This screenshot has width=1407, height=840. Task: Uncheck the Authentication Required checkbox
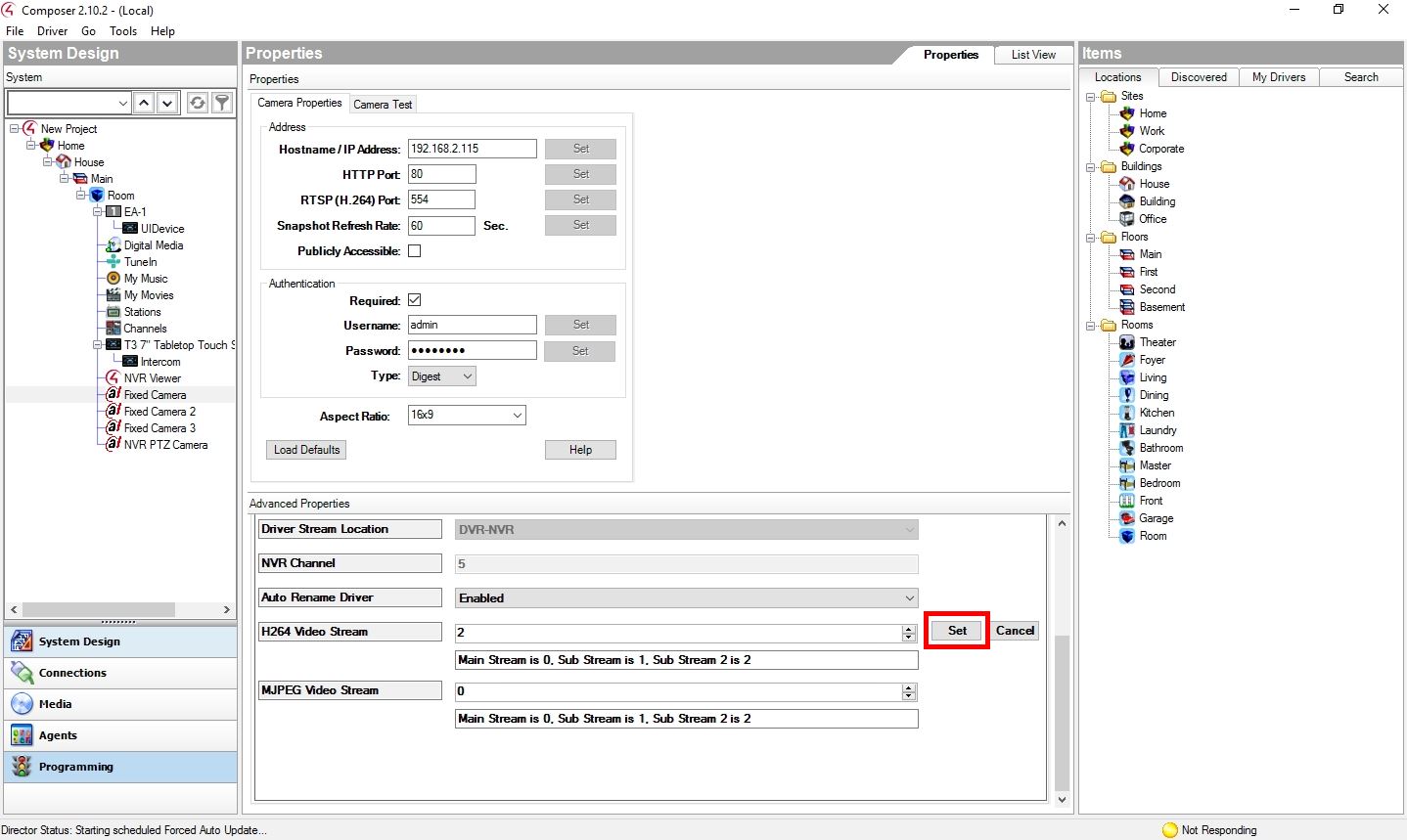coord(415,300)
